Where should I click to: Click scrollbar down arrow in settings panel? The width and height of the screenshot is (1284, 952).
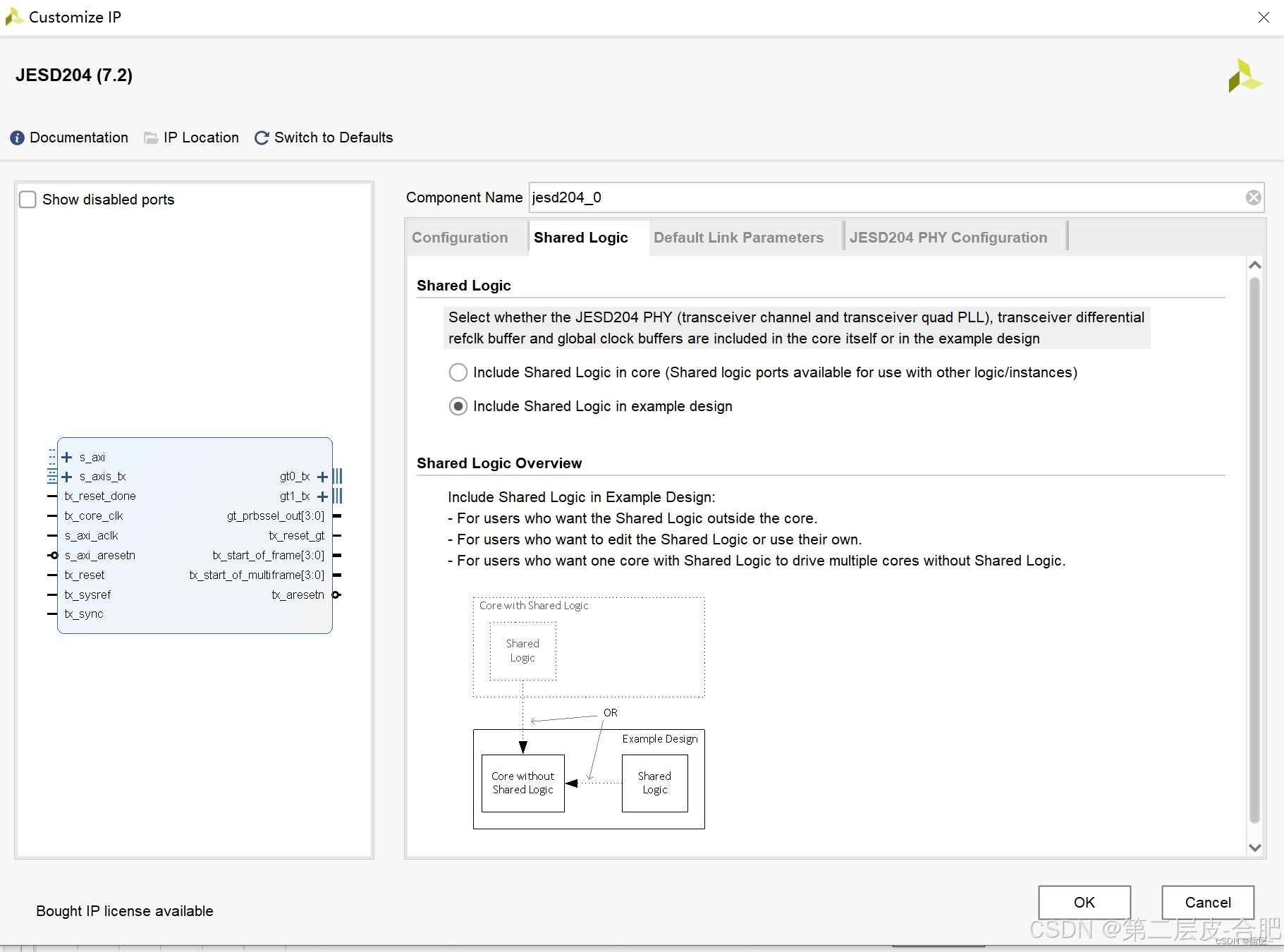click(x=1254, y=848)
